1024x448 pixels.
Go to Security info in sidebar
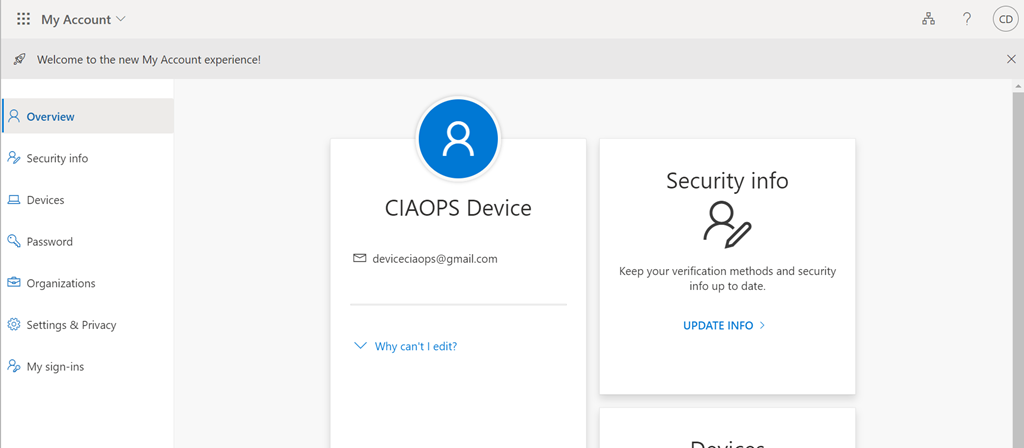[x=57, y=158]
